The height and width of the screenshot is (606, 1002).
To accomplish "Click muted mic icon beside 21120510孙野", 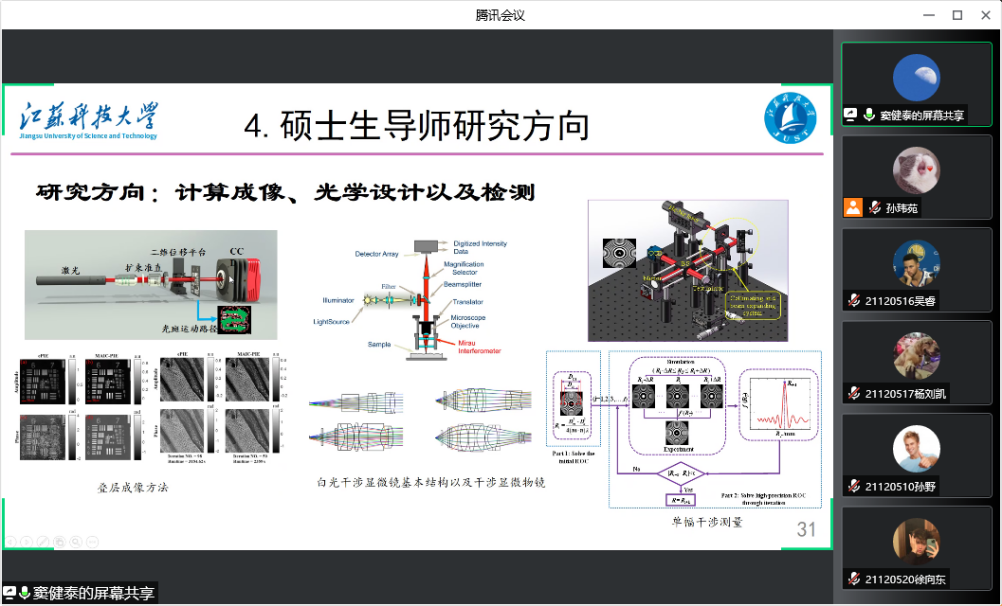I will coord(853,486).
